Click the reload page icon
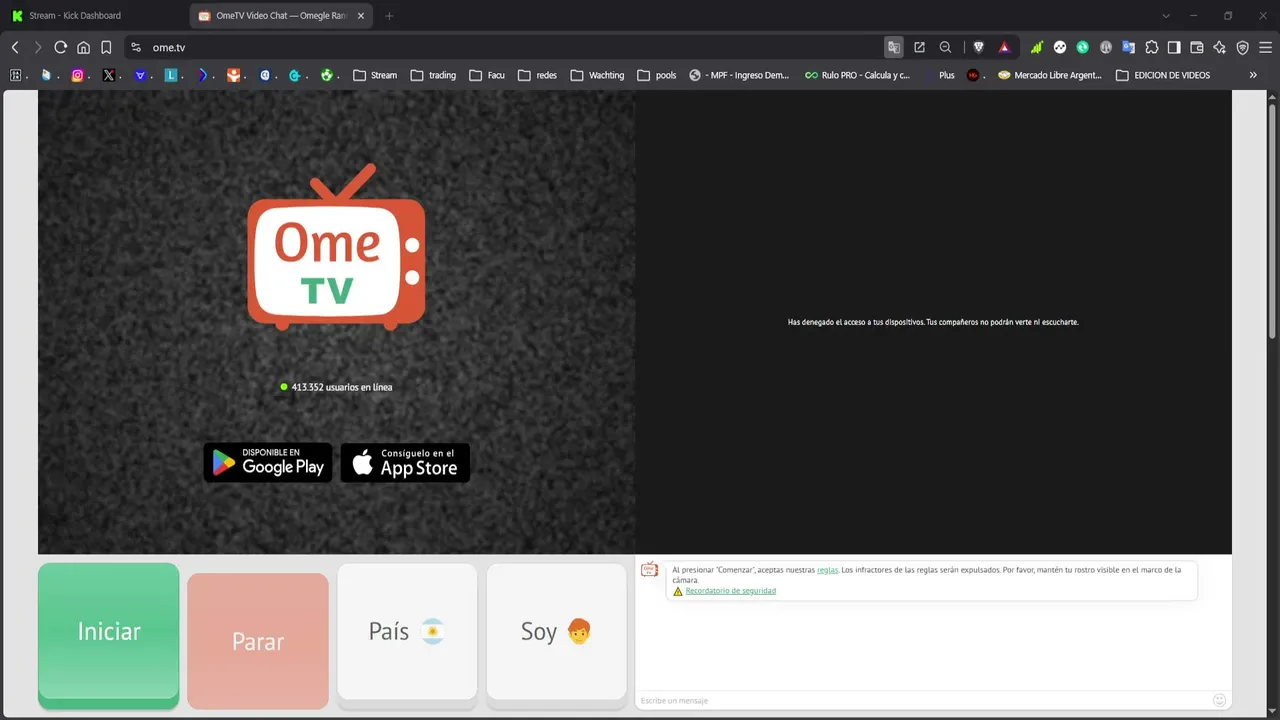The width and height of the screenshot is (1280, 720). click(x=60, y=47)
